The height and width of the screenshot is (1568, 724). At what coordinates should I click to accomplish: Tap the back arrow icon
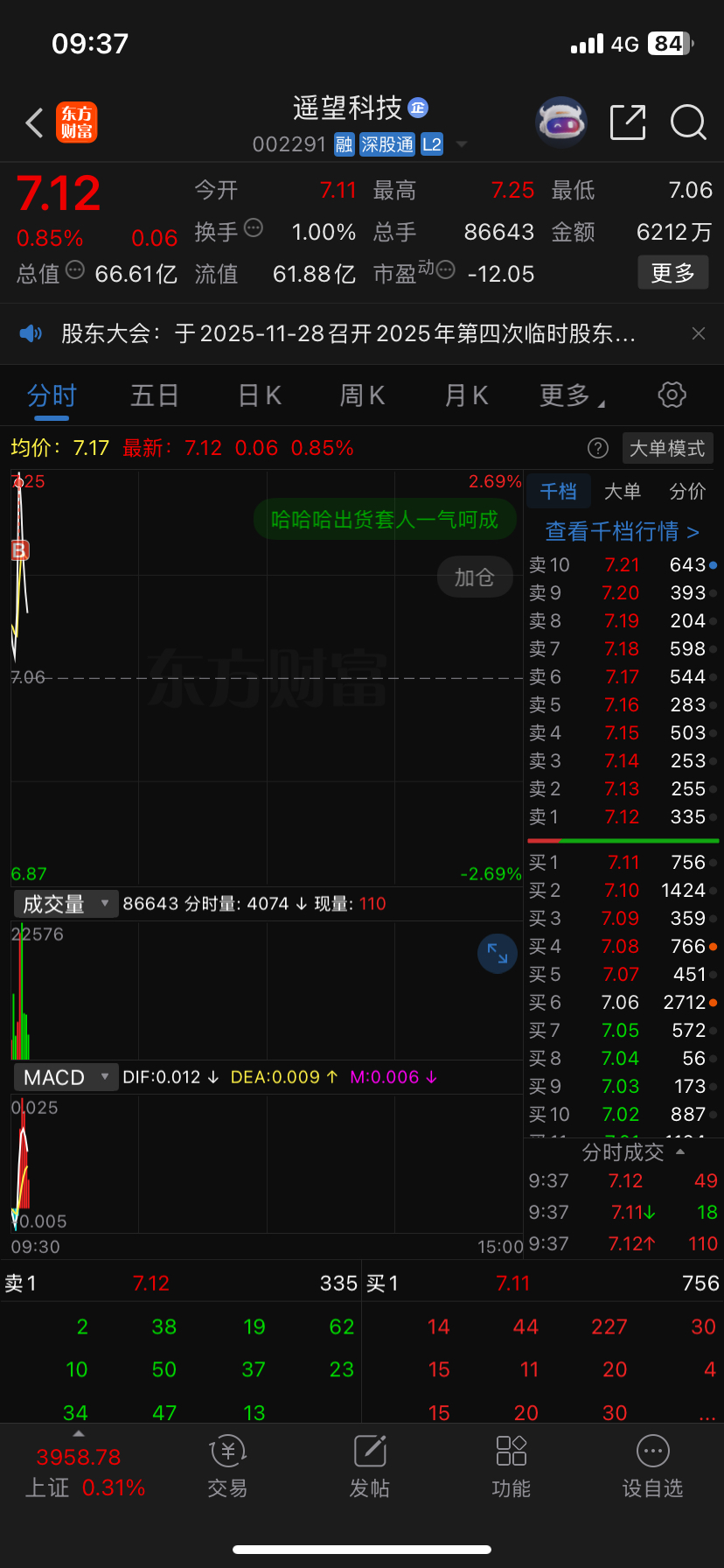click(x=35, y=123)
